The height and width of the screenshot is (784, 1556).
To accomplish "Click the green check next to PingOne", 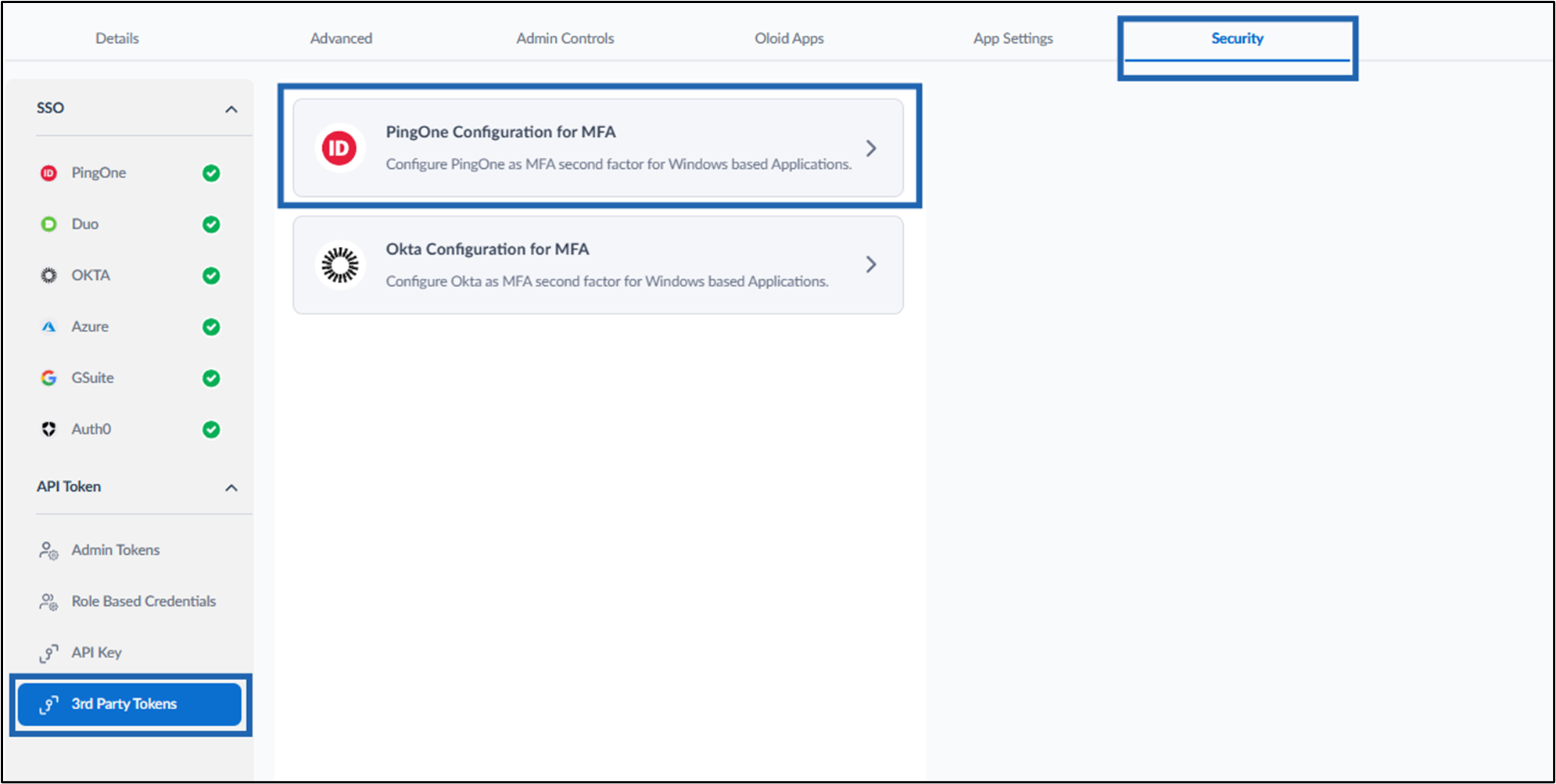I will [211, 173].
